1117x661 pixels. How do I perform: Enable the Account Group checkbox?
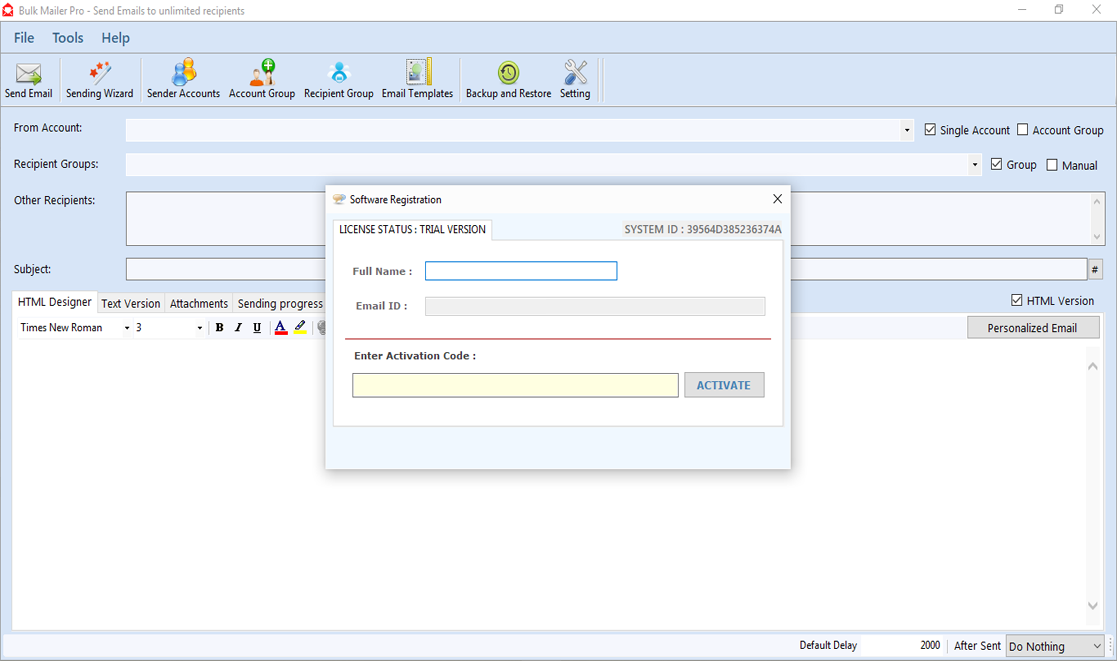1022,130
